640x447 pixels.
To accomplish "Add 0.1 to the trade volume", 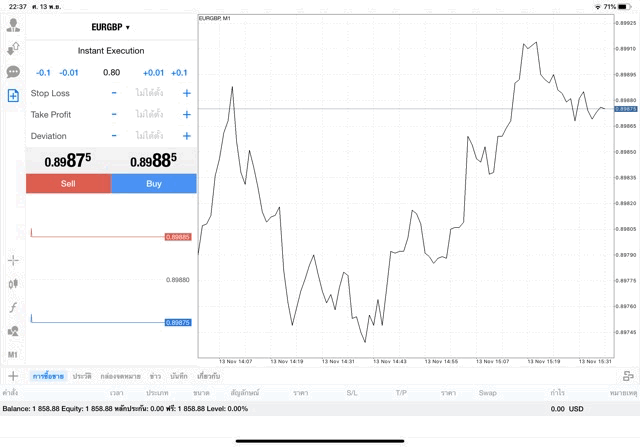I will pyautogui.click(x=179, y=72).
